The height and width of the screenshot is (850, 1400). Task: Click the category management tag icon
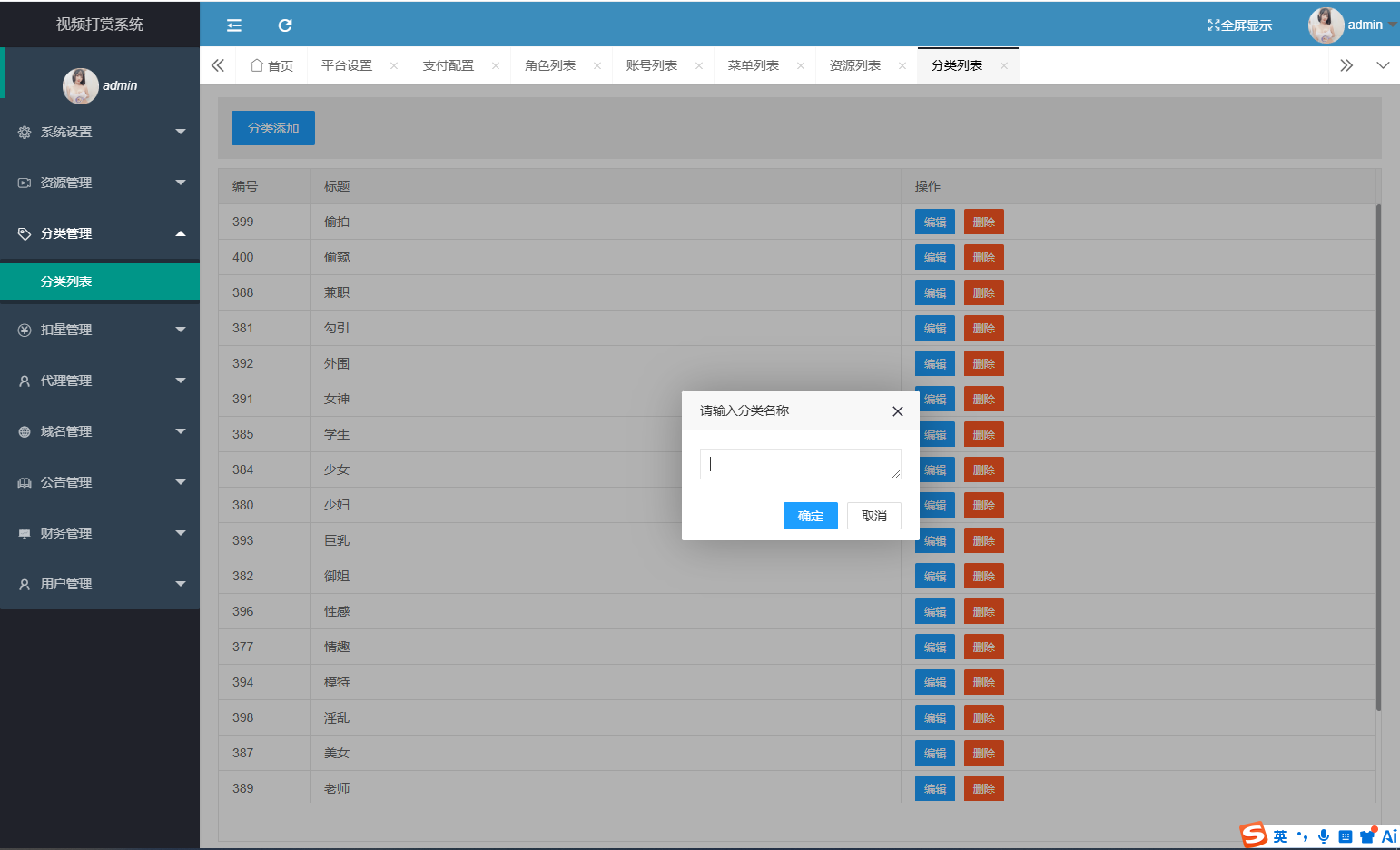25,234
